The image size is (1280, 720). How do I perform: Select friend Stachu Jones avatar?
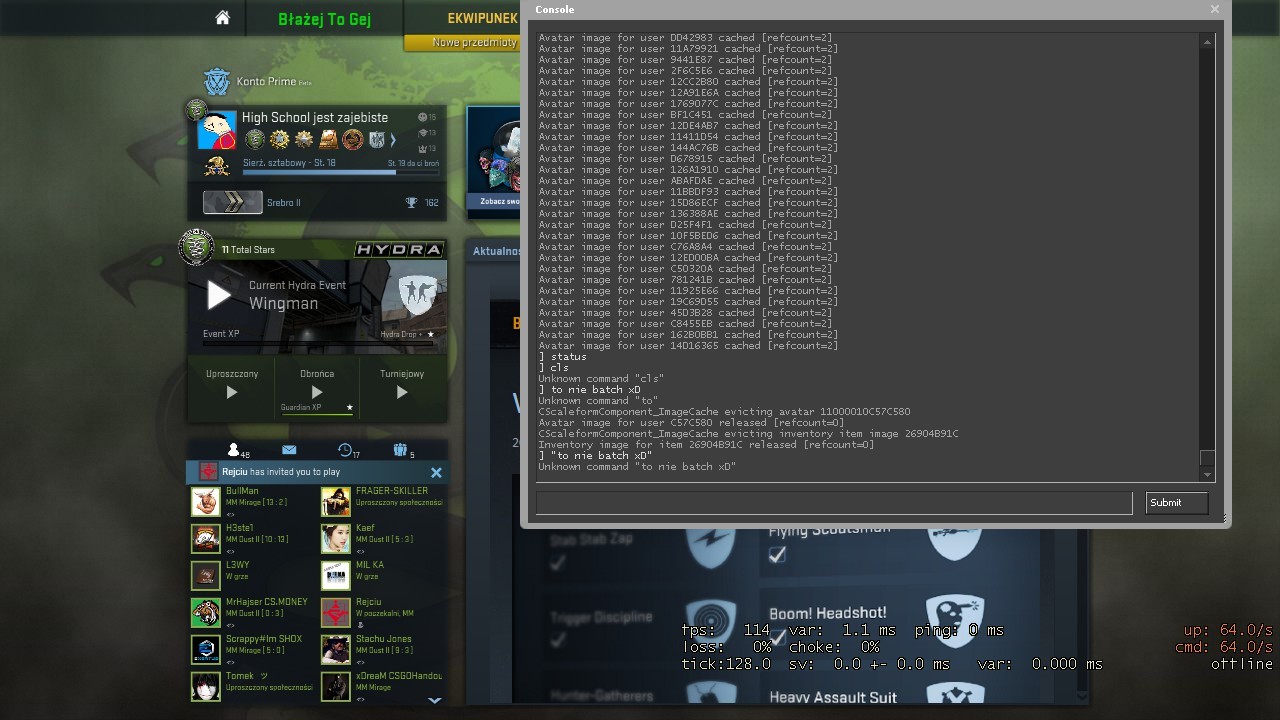pyautogui.click(x=336, y=650)
